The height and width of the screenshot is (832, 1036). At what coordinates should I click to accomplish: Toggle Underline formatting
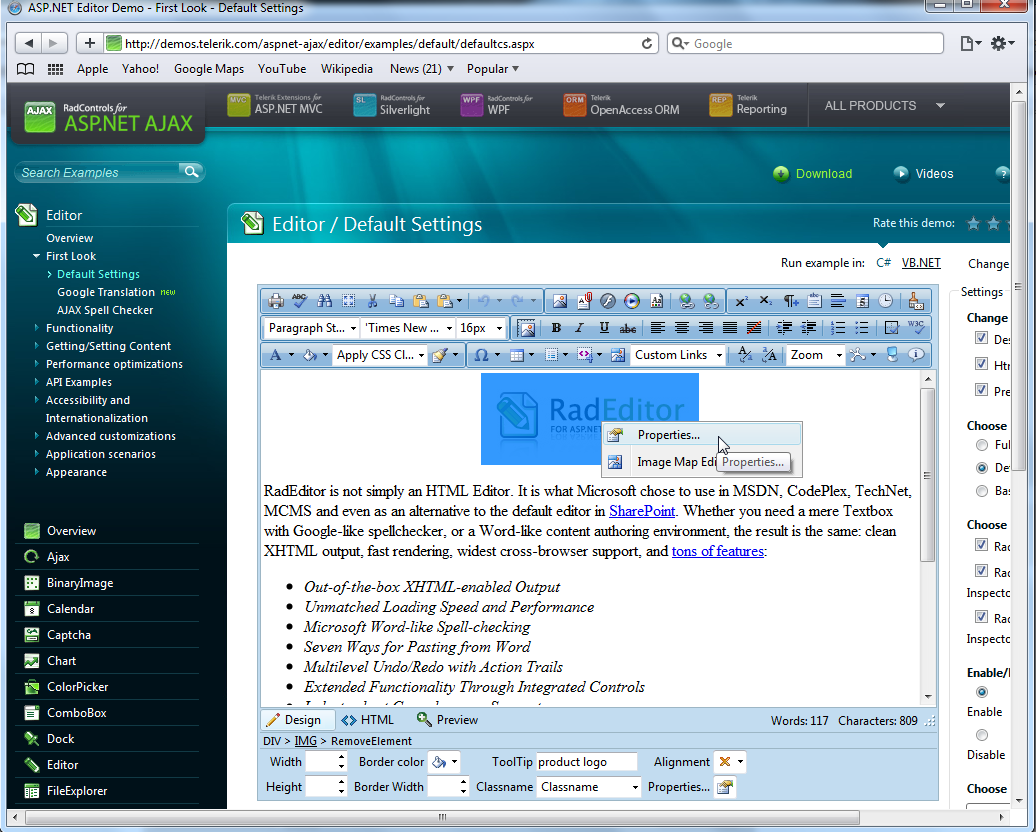point(604,328)
